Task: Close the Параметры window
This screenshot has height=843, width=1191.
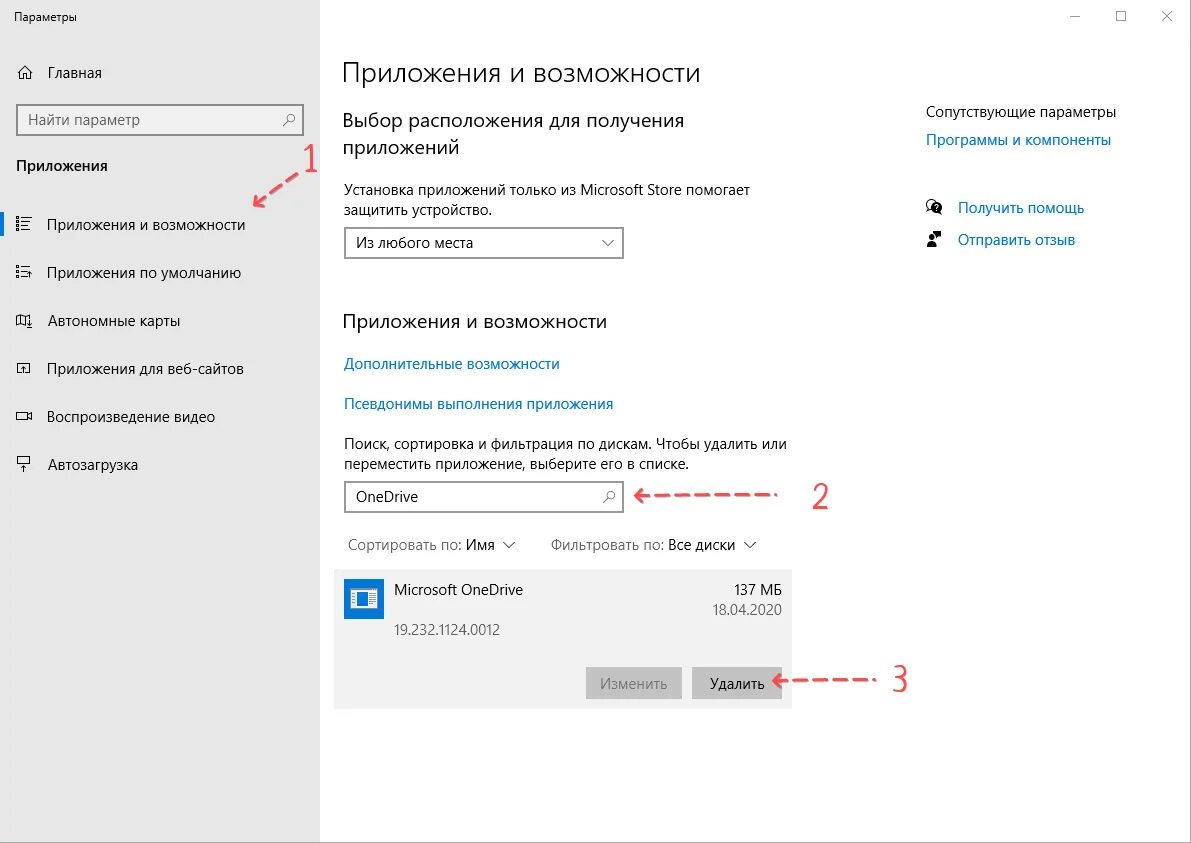Action: pos(1167,17)
